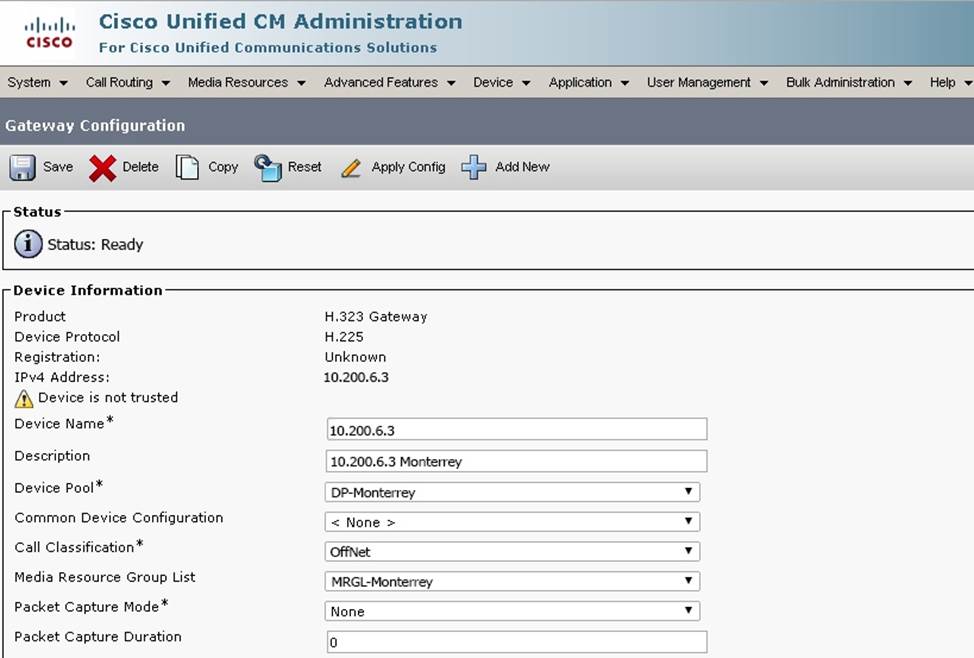
Task: Open the Call Routing menu
Action: coord(127,83)
